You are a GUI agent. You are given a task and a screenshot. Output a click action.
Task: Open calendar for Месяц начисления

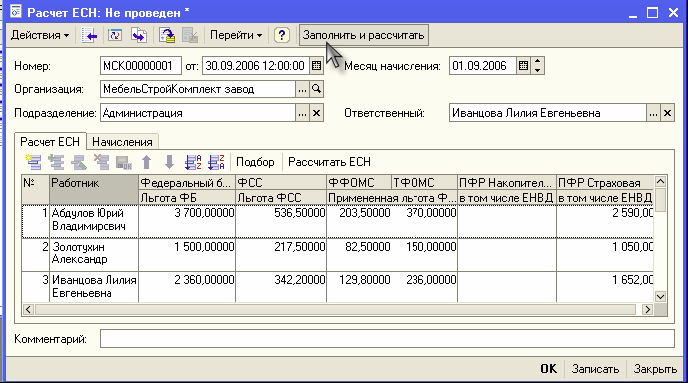click(x=523, y=66)
